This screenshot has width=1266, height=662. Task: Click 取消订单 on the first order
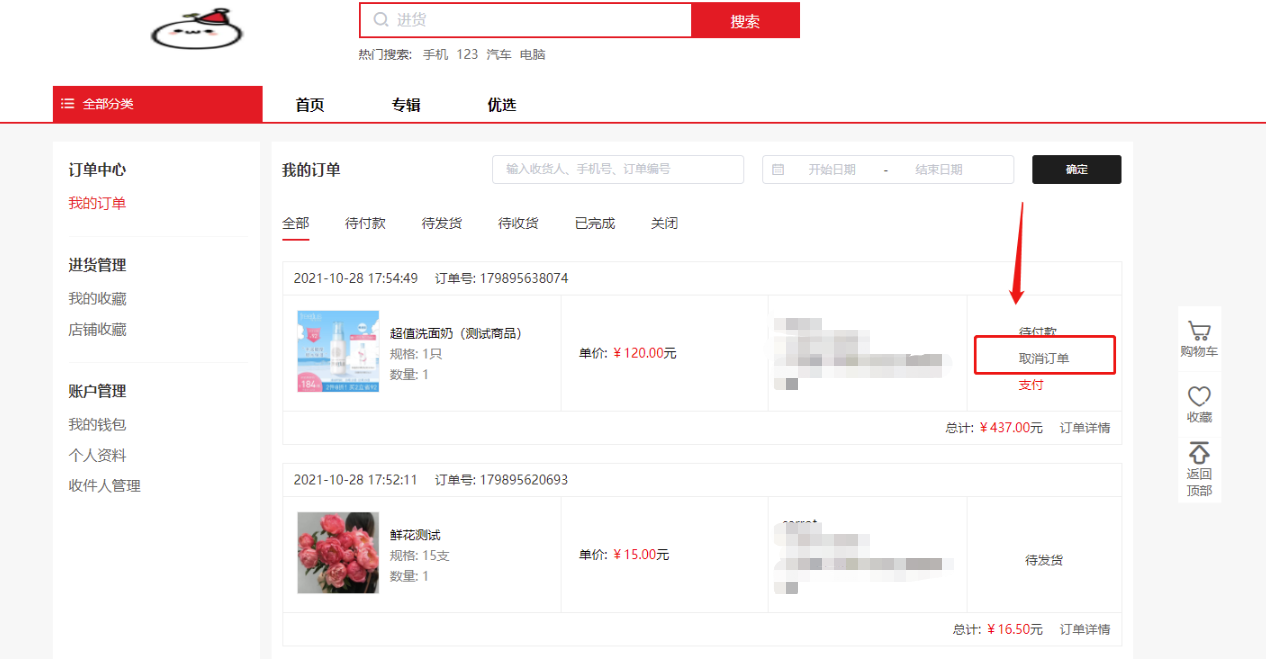(1044, 358)
